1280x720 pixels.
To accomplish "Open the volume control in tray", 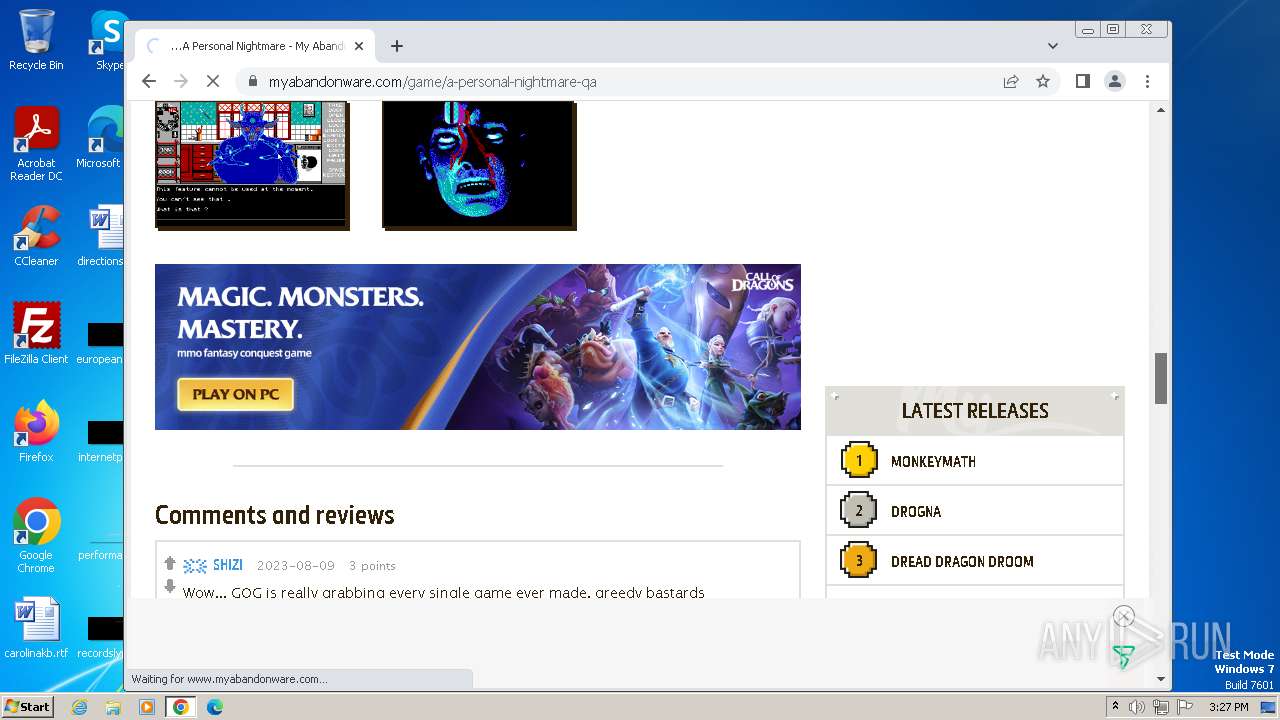I will (1137, 707).
